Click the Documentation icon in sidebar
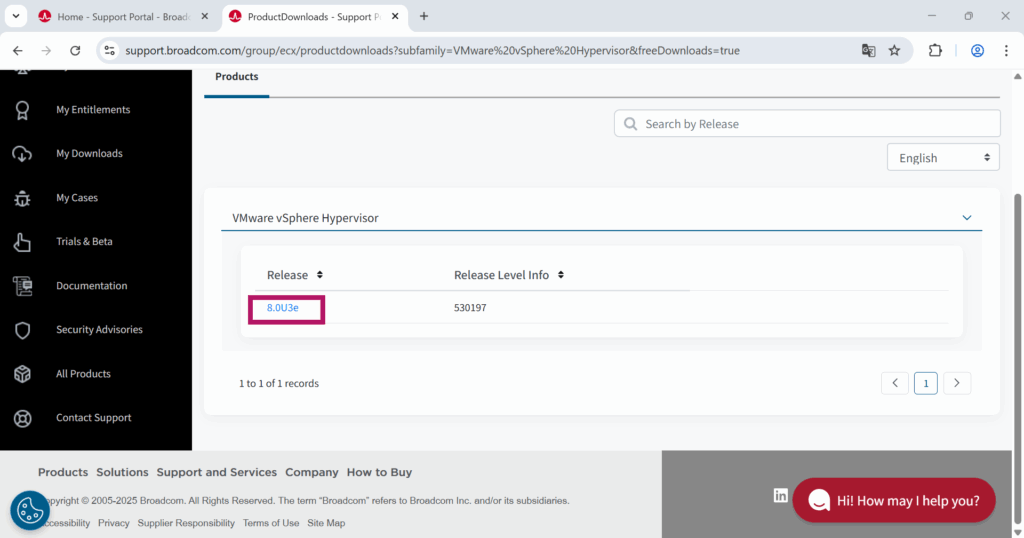 22,286
